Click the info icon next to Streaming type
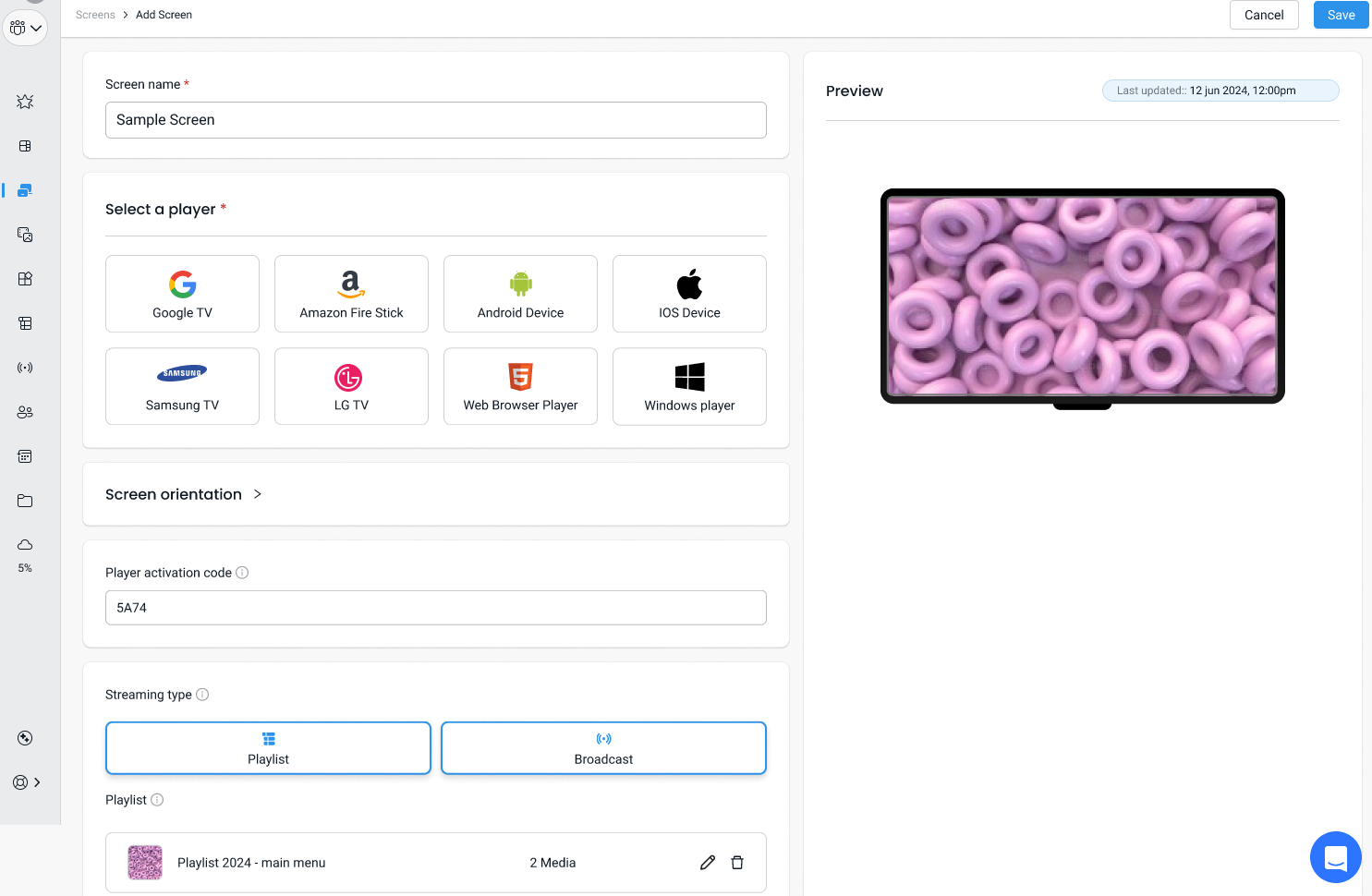This screenshot has width=1372, height=896. pos(203,695)
